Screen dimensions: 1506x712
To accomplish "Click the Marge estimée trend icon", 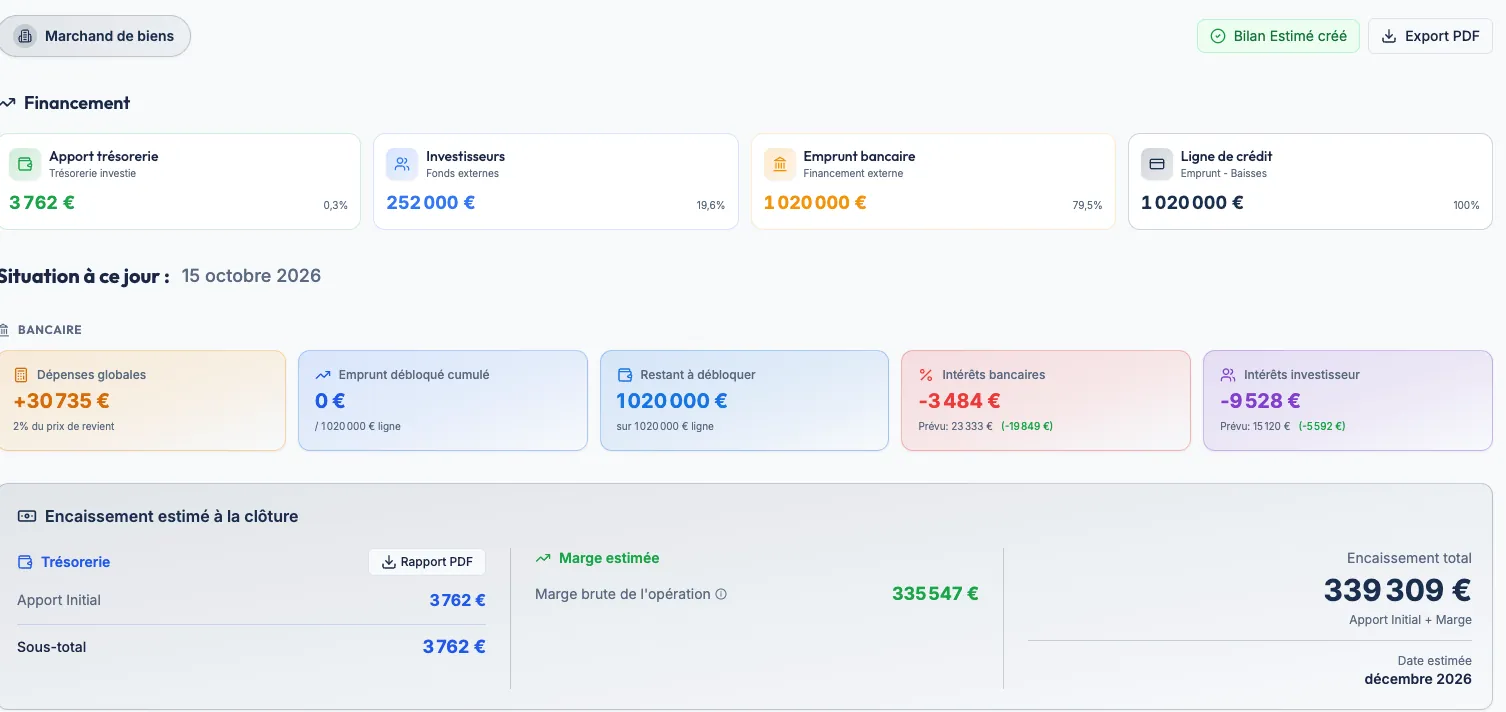I will [x=543, y=558].
